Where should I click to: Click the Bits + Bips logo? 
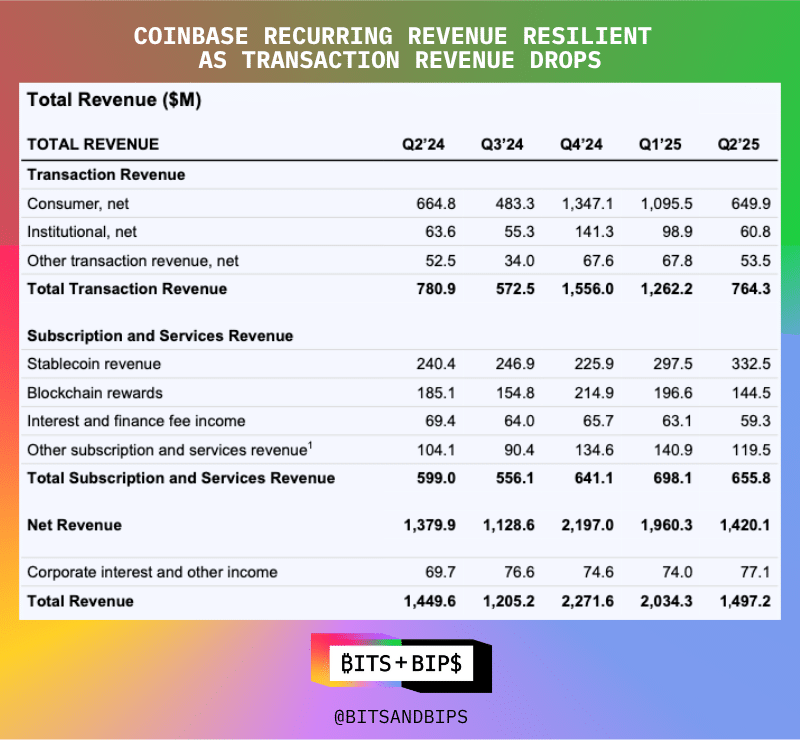[402, 663]
